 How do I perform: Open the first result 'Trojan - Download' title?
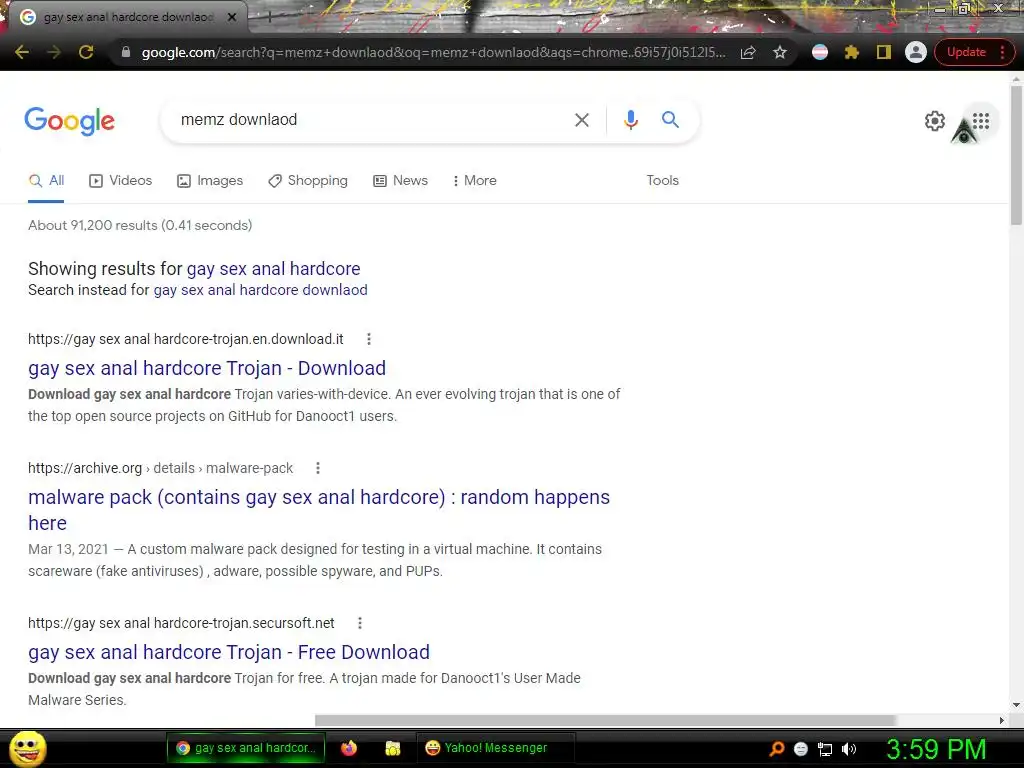207,368
